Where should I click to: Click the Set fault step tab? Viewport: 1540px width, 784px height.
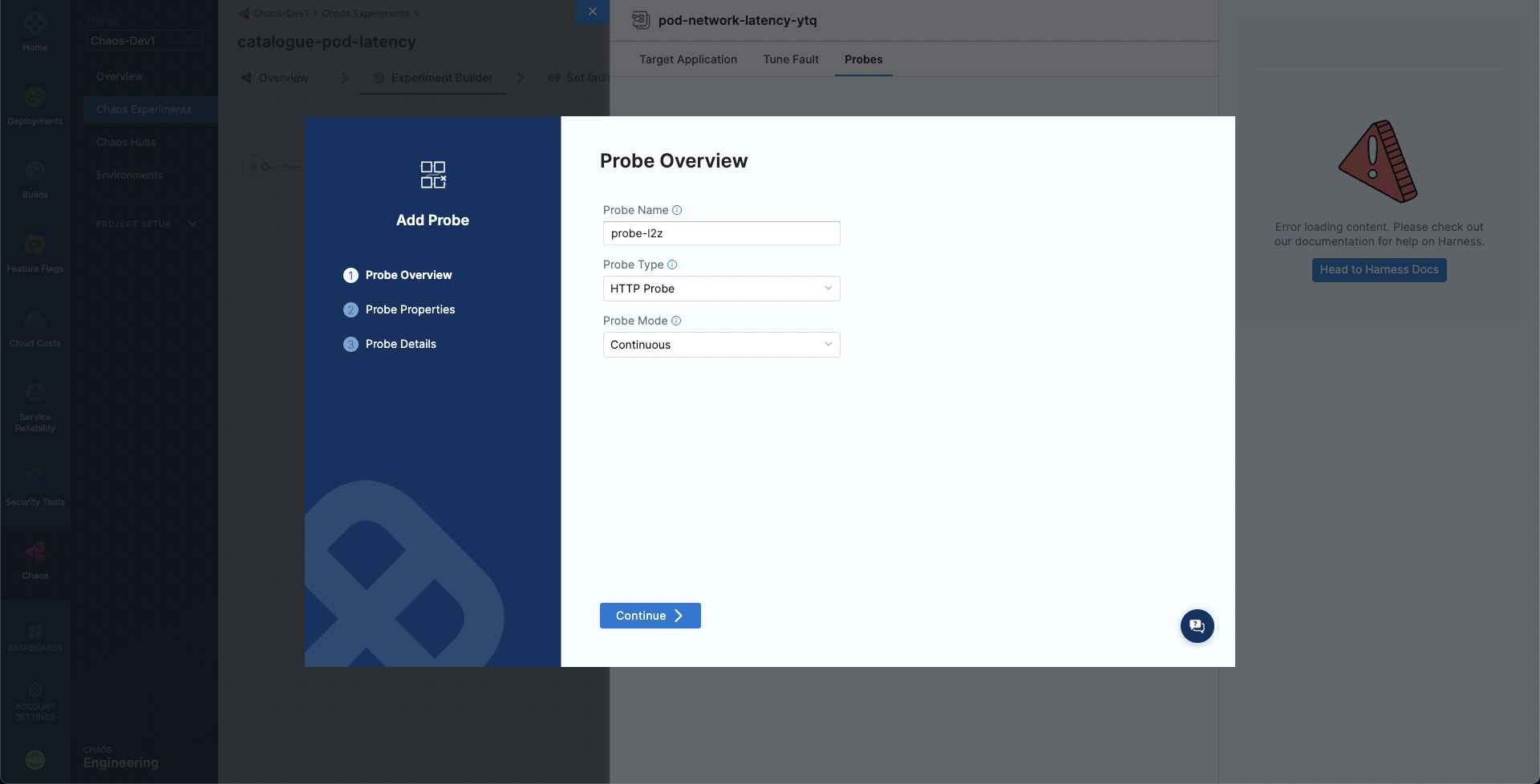(578, 78)
